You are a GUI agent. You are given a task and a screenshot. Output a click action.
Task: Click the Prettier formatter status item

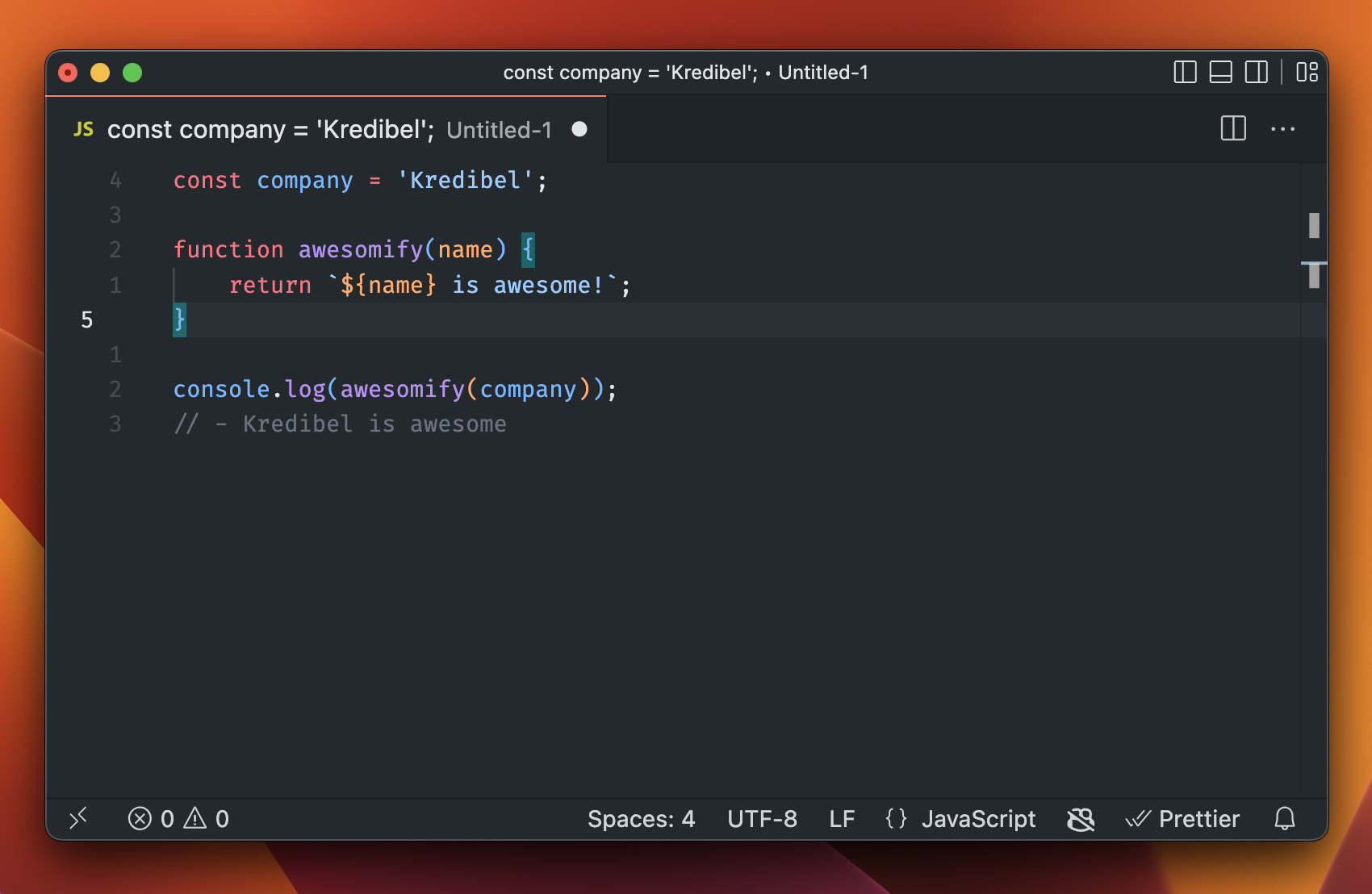point(1182,818)
